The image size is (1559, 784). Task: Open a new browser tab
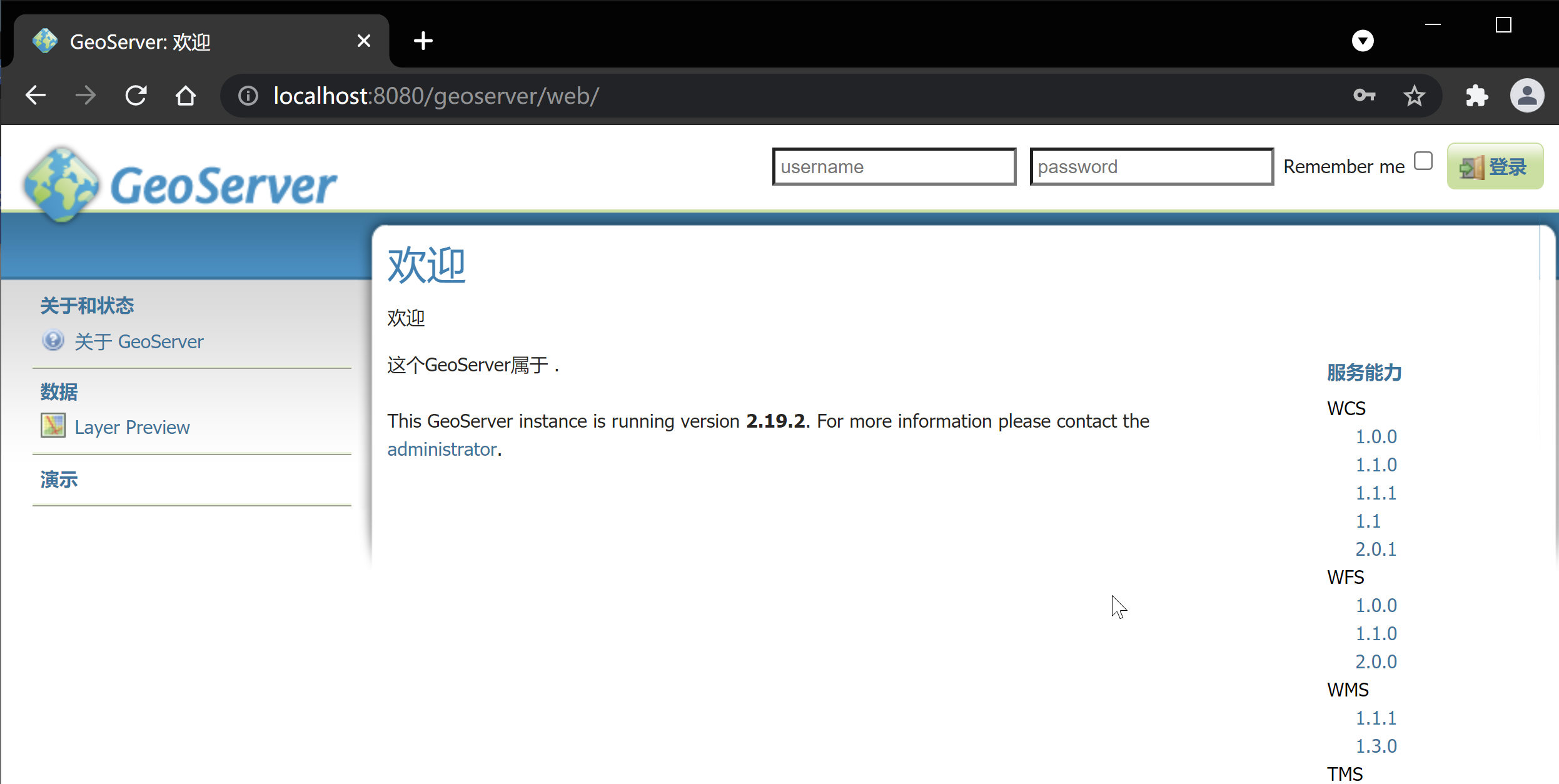pyautogui.click(x=423, y=41)
